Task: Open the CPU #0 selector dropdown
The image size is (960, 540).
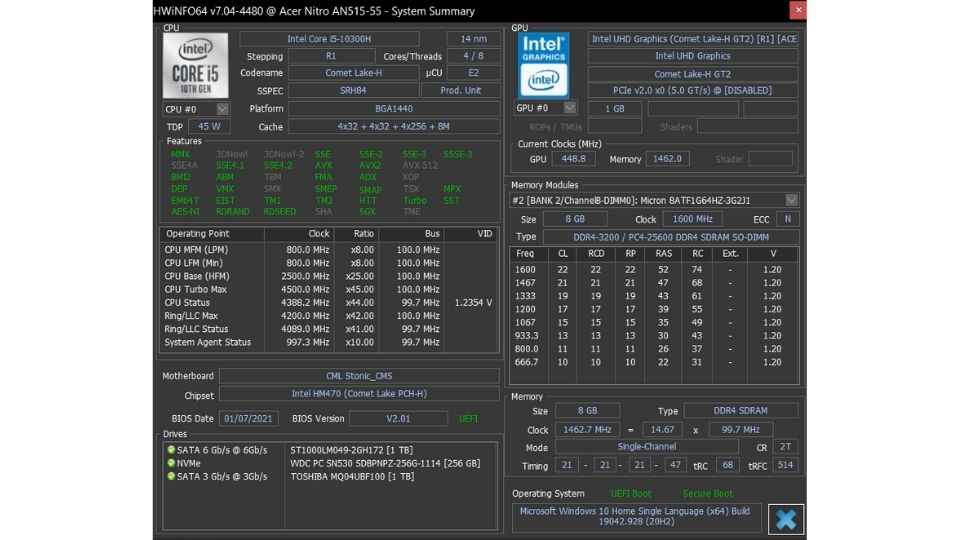Action: click(222, 109)
